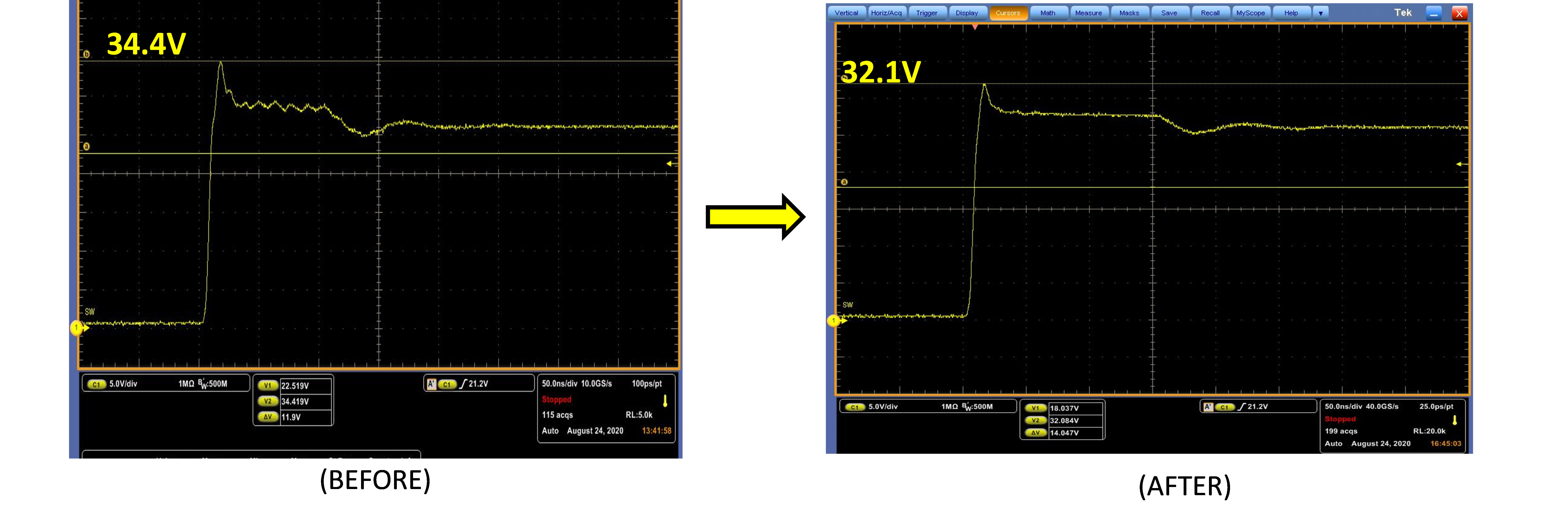Click the V1 cursor badge showing 18.037V

coord(1035,408)
